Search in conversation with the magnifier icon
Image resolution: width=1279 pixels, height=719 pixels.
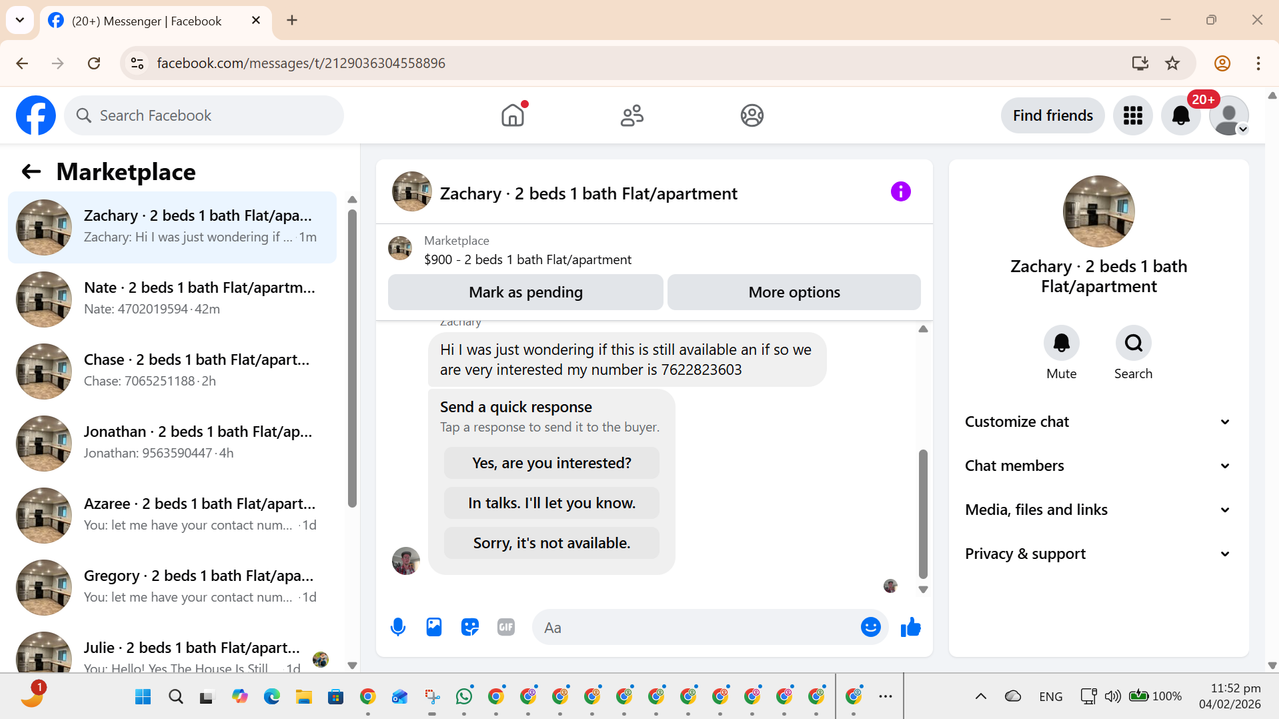(x=1133, y=343)
